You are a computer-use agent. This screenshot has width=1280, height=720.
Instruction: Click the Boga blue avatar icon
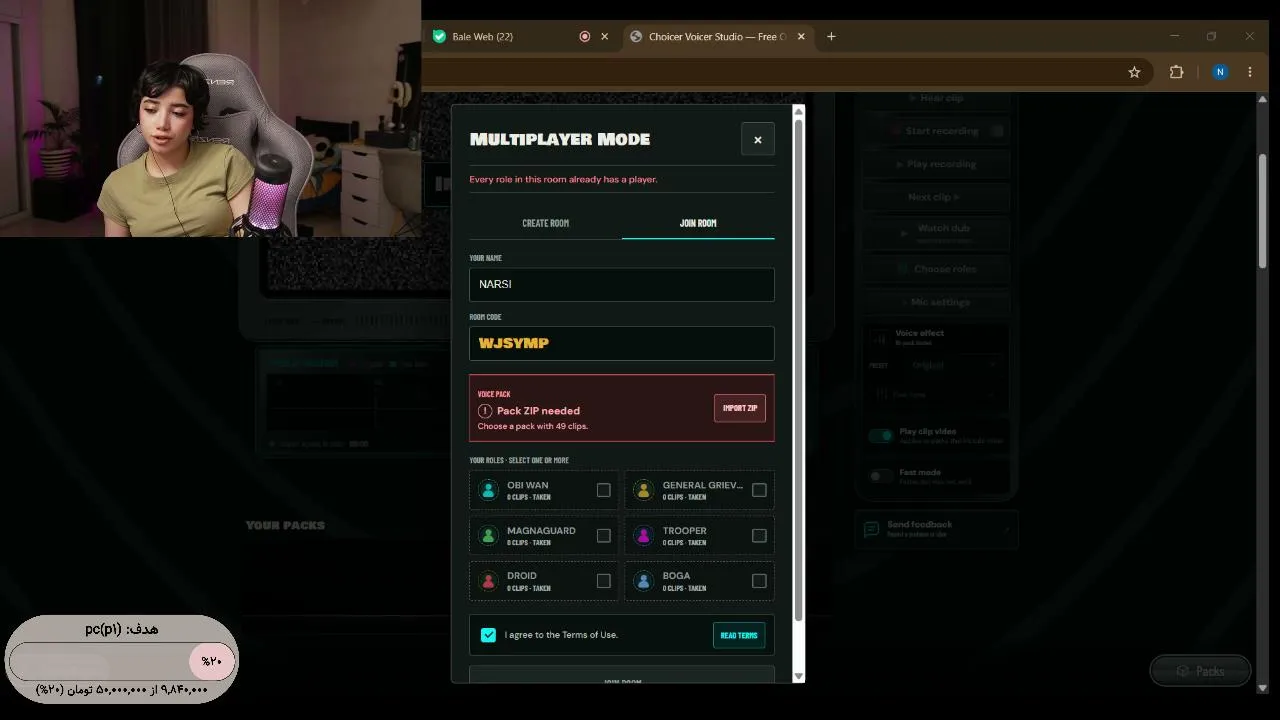pos(644,581)
